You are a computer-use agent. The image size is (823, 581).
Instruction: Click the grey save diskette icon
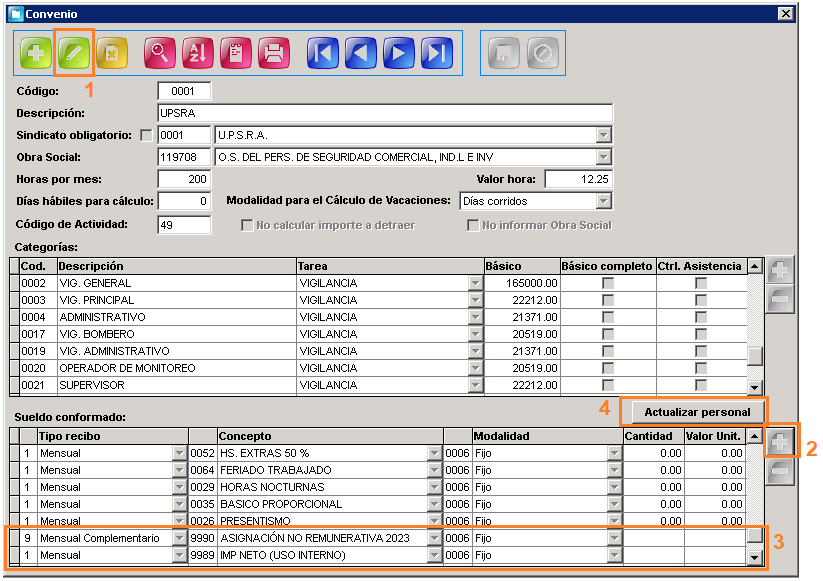504,53
